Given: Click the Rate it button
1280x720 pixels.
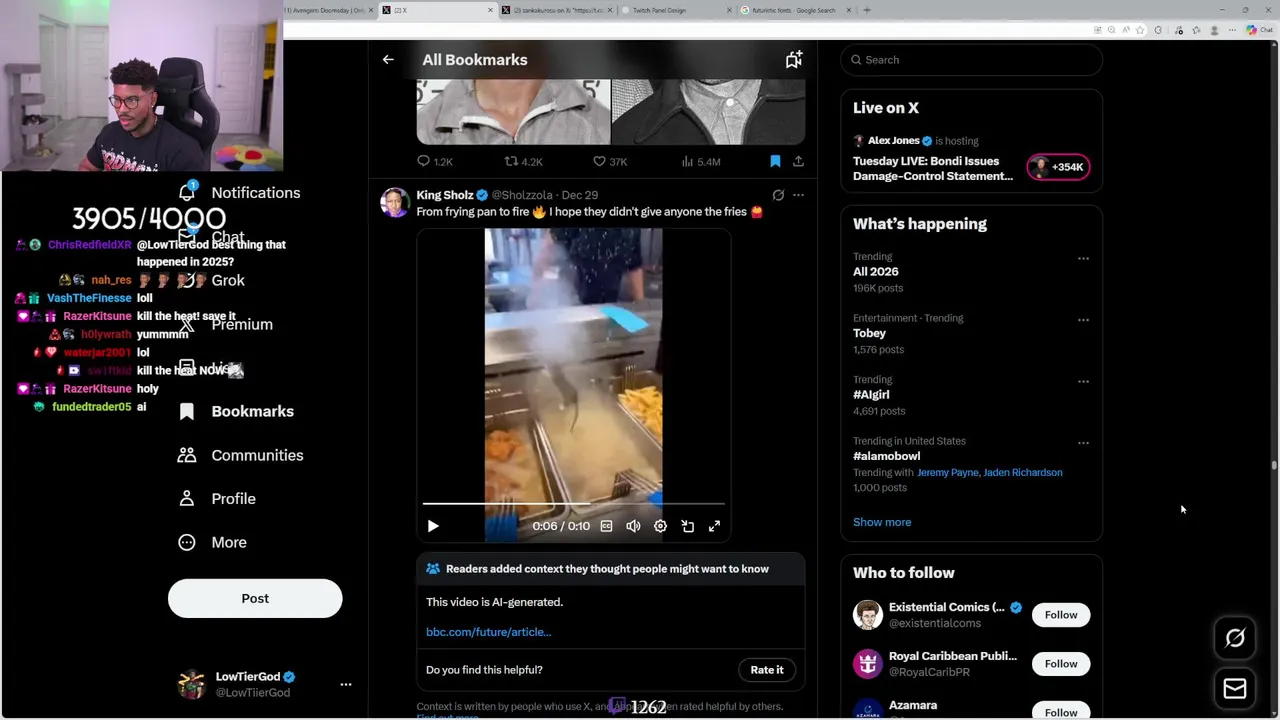Looking at the screenshot, I should 767,670.
